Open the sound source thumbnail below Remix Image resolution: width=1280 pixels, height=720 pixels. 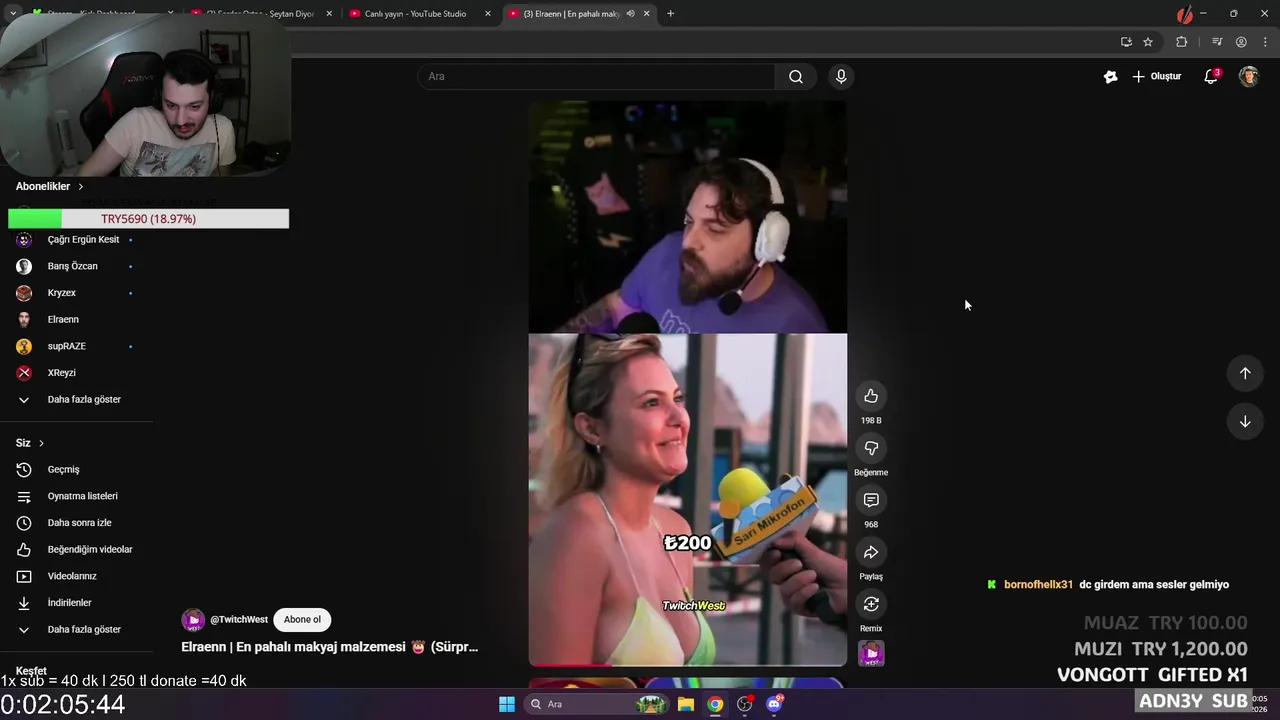[x=871, y=653]
